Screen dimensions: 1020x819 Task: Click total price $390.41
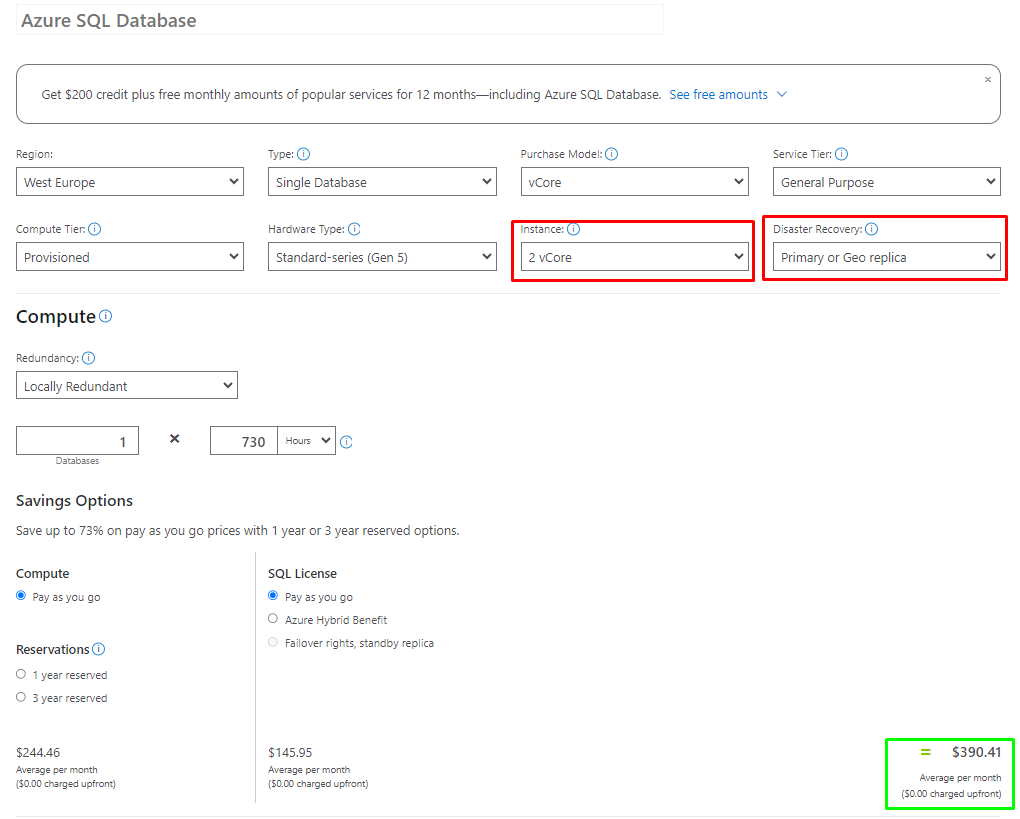976,753
